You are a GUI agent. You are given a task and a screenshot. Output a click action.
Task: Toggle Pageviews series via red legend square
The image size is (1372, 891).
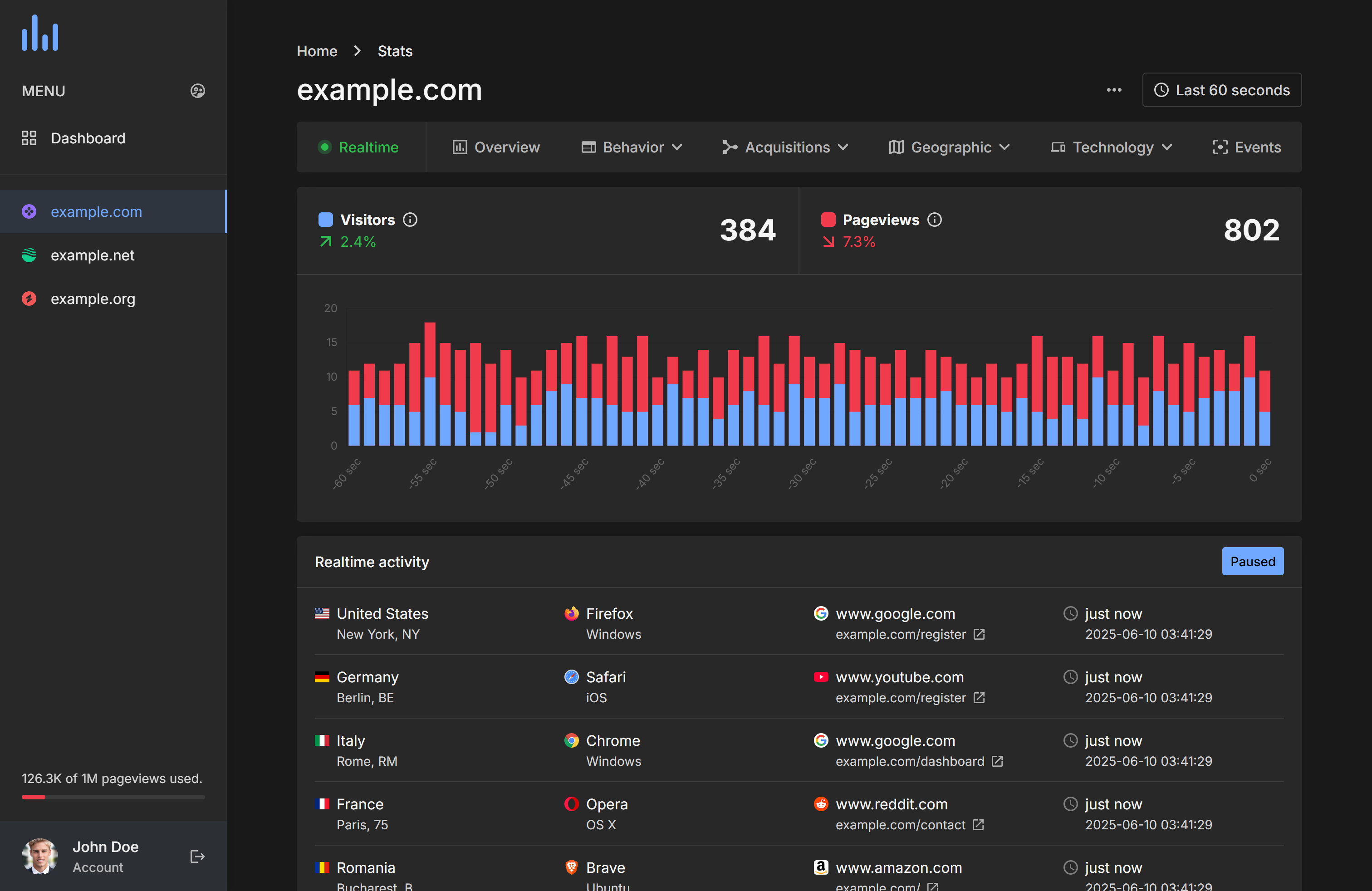pyautogui.click(x=828, y=220)
